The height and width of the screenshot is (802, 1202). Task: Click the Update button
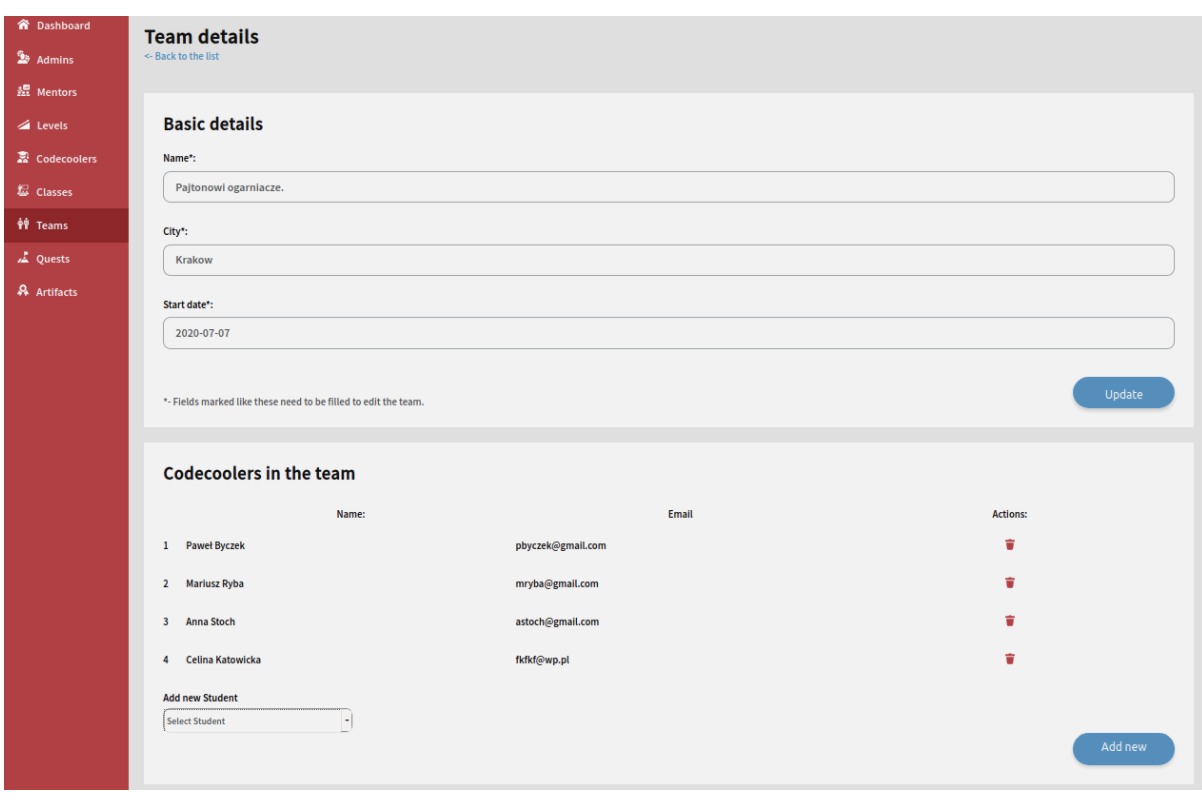click(x=1123, y=392)
